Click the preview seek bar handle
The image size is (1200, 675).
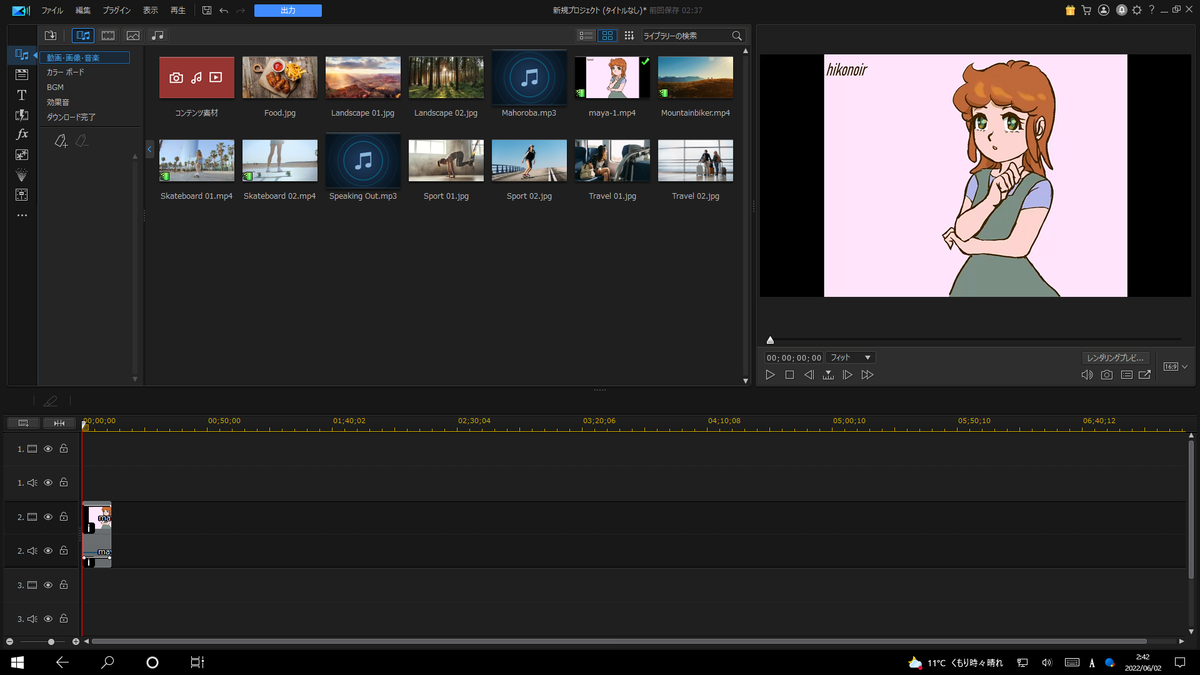click(770, 340)
